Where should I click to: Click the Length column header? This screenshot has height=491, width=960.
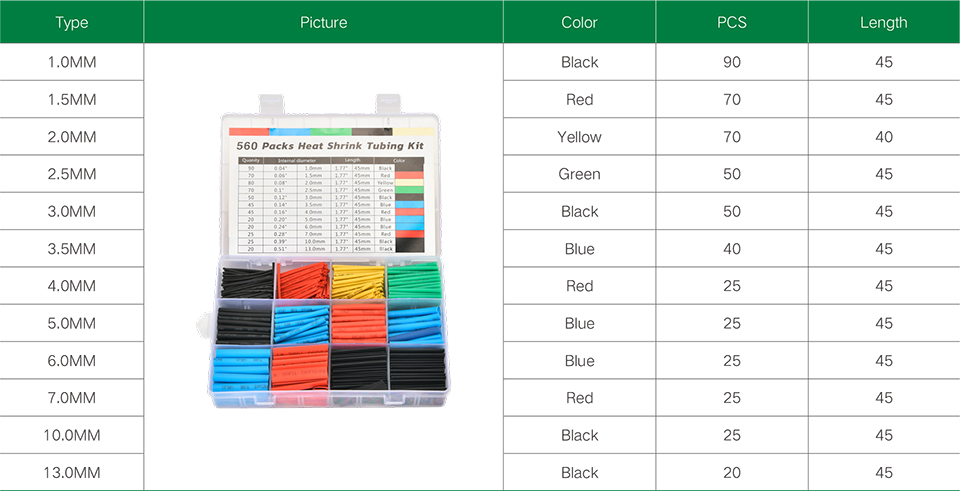click(x=883, y=22)
